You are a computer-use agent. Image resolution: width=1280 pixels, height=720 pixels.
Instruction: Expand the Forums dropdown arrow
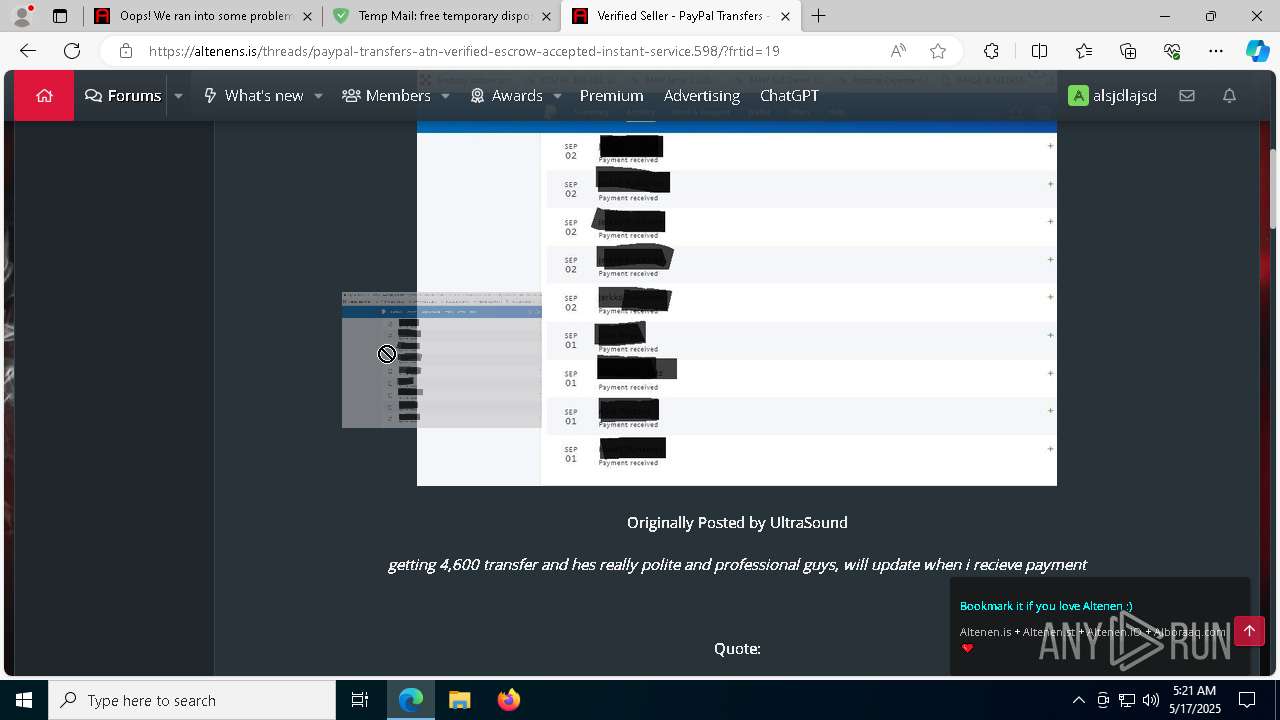178,96
